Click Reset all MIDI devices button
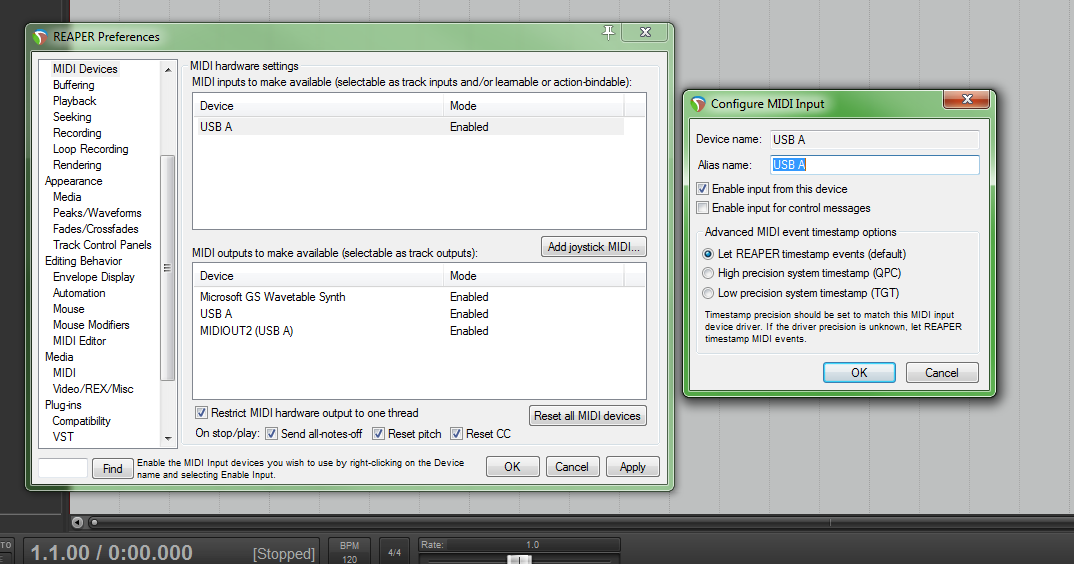Image resolution: width=1074 pixels, height=564 pixels. [x=587, y=416]
